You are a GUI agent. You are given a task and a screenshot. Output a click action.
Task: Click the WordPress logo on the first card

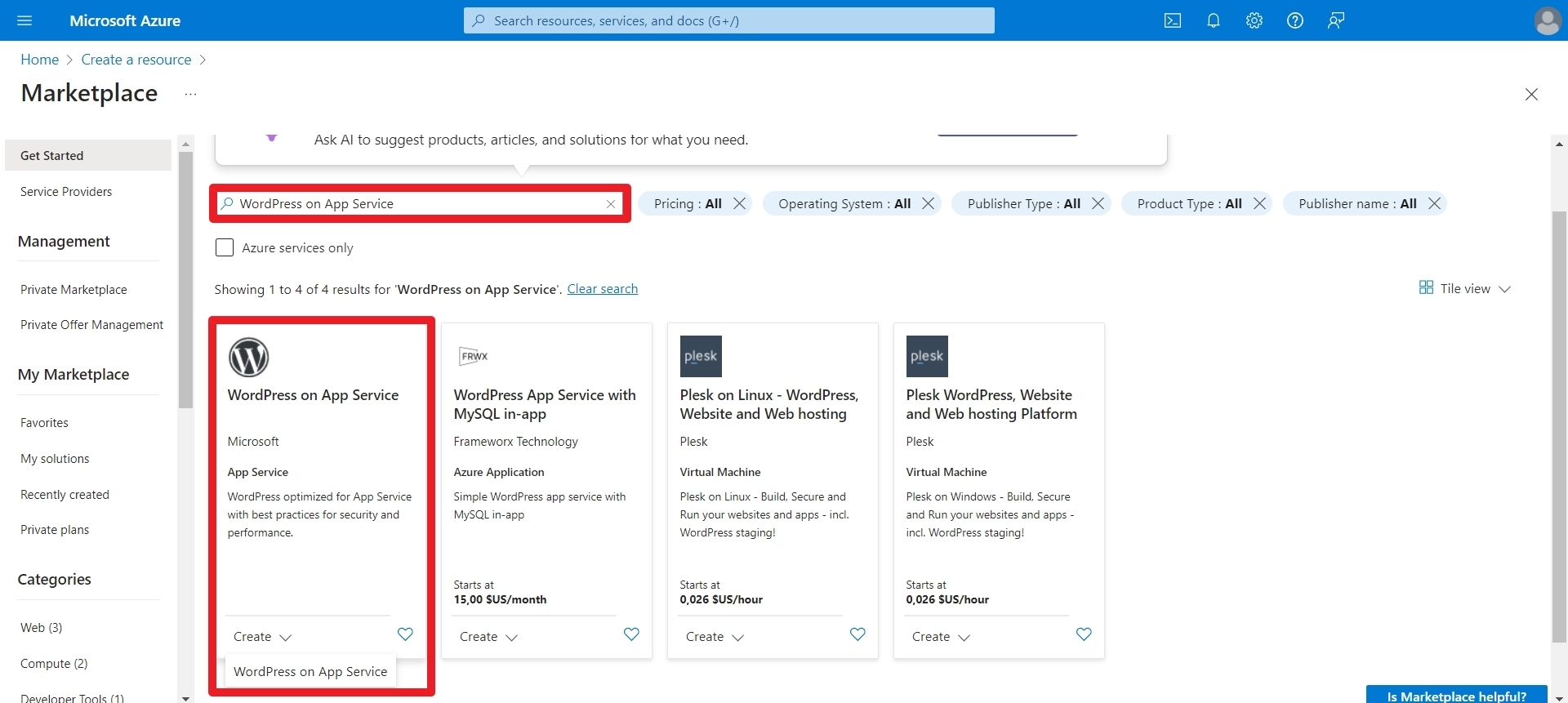point(248,357)
